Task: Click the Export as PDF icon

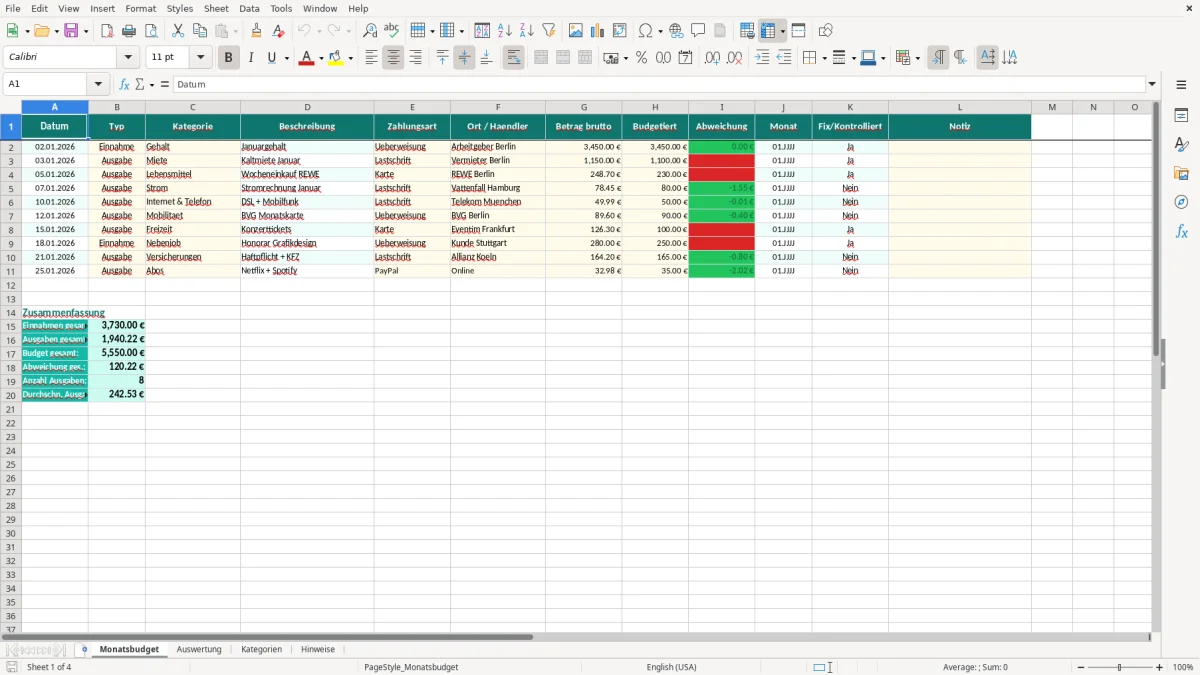Action: pos(107,31)
